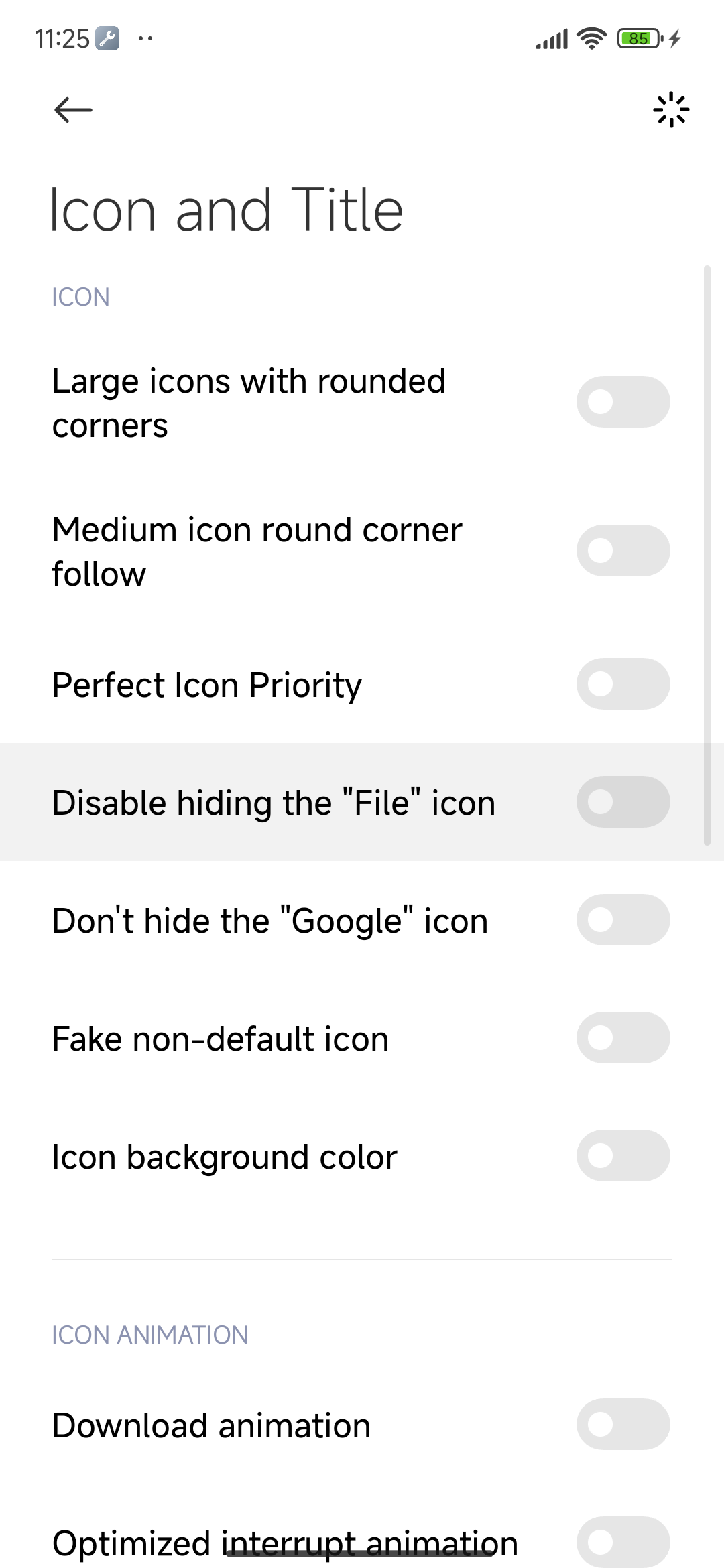Select the Perfect Icon Priority label
Screen dimensions: 724x1568
click(x=207, y=685)
